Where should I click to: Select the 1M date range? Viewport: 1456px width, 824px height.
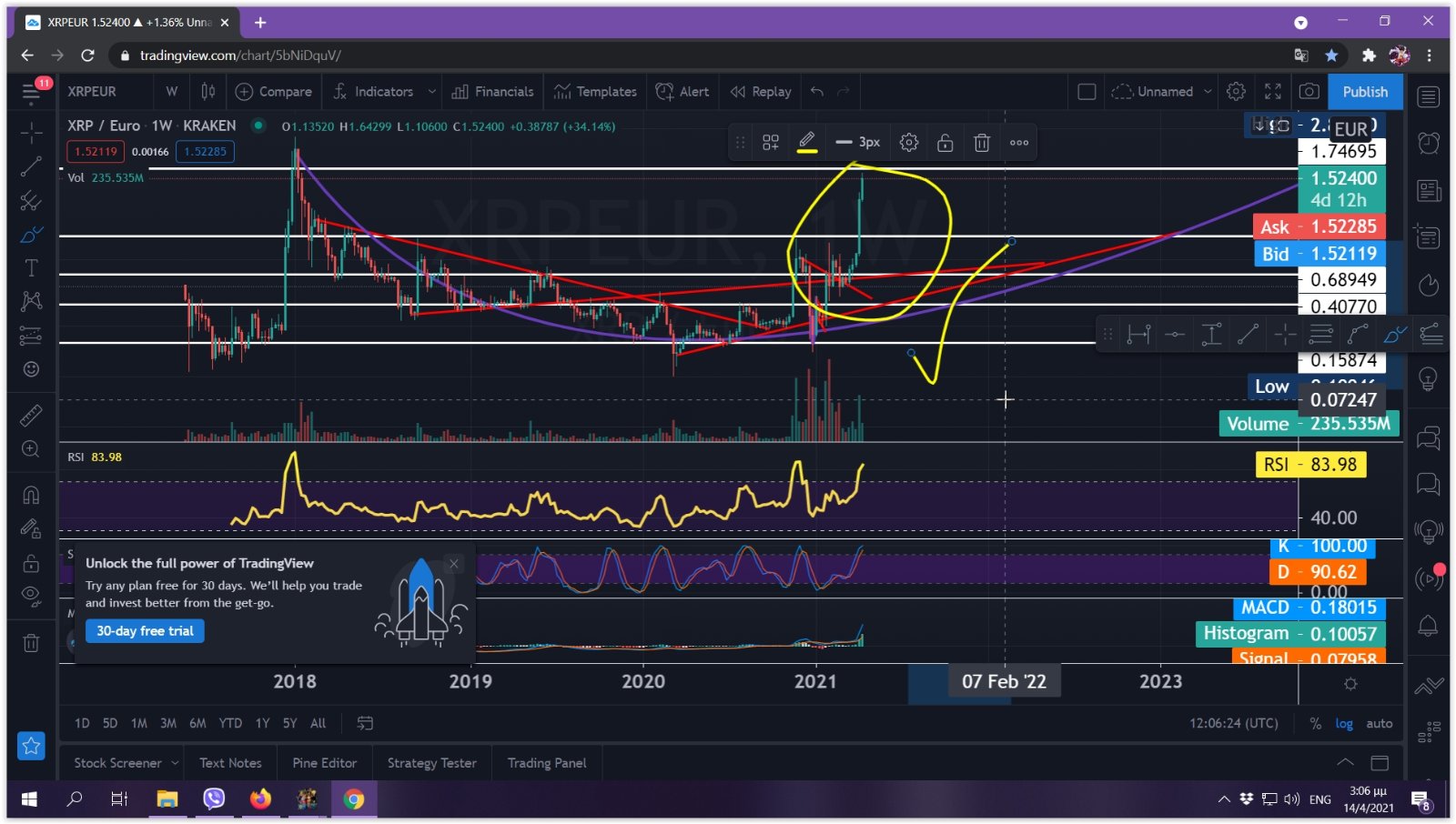(x=139, y=724)
